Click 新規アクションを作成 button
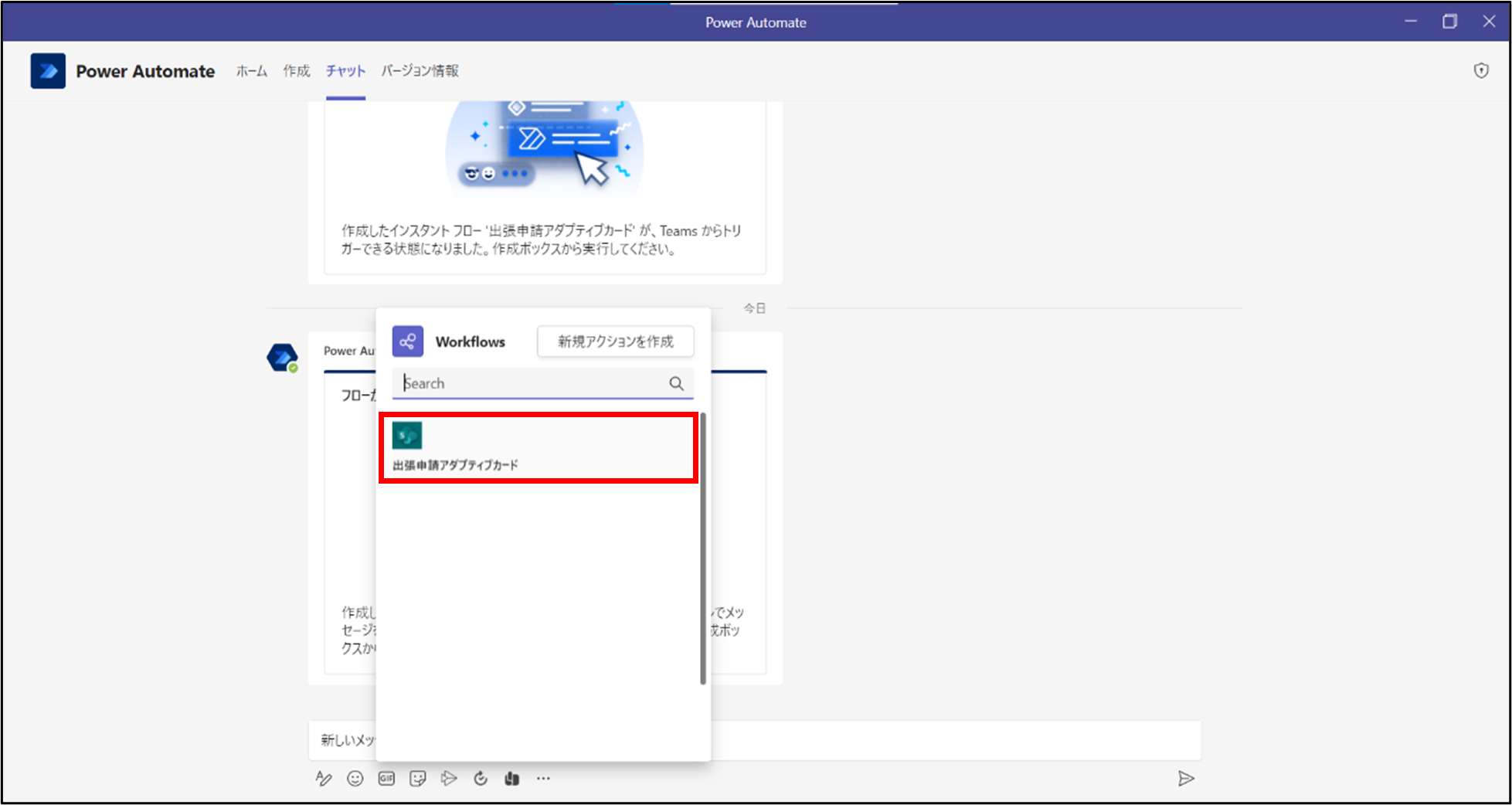Screen dimensions: 1512x805 click(616, 341)
